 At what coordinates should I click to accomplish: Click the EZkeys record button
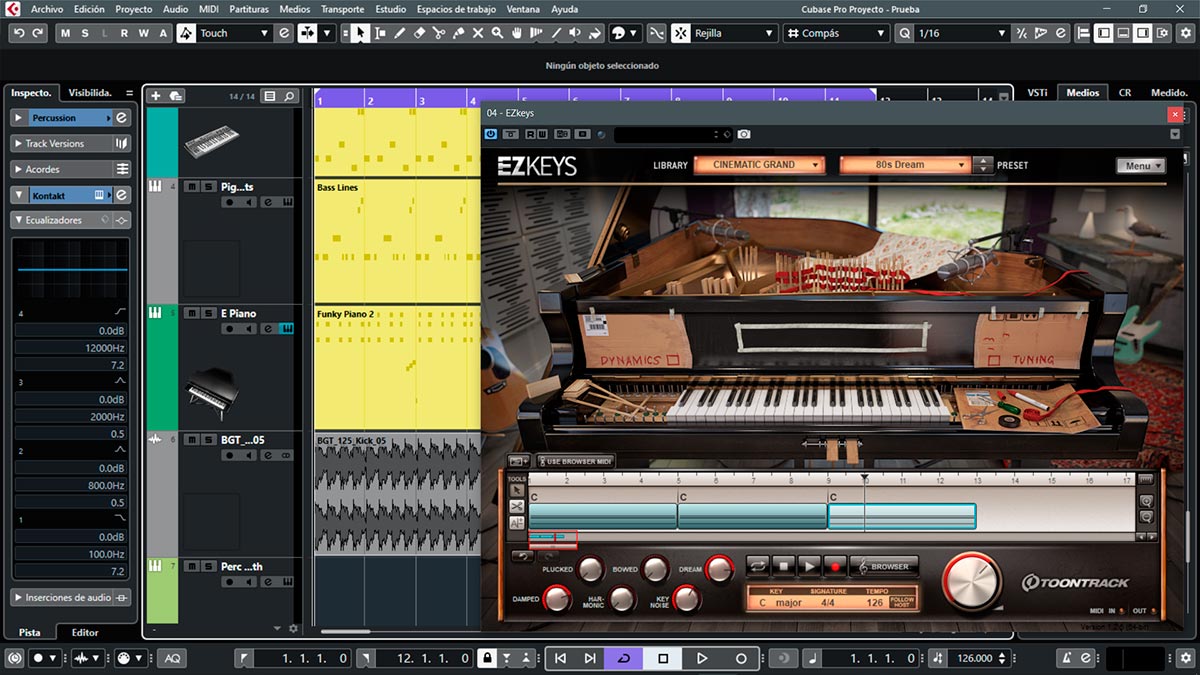[835, 566]
